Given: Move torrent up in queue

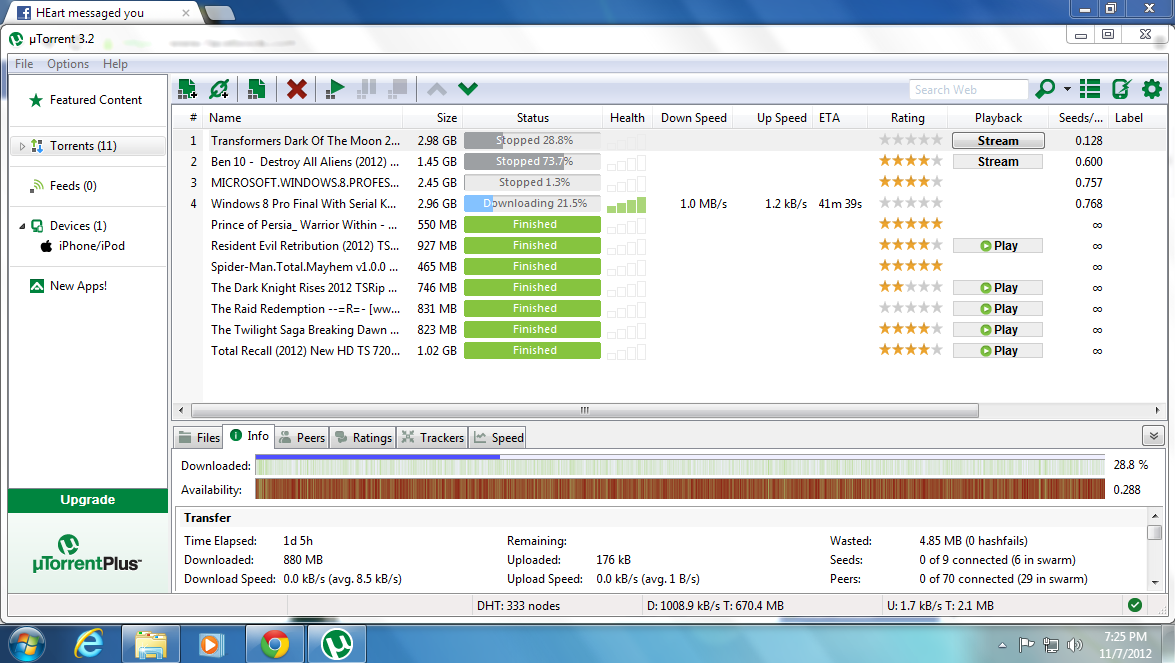Looking at the screenshot, I should tap(437, 90).
